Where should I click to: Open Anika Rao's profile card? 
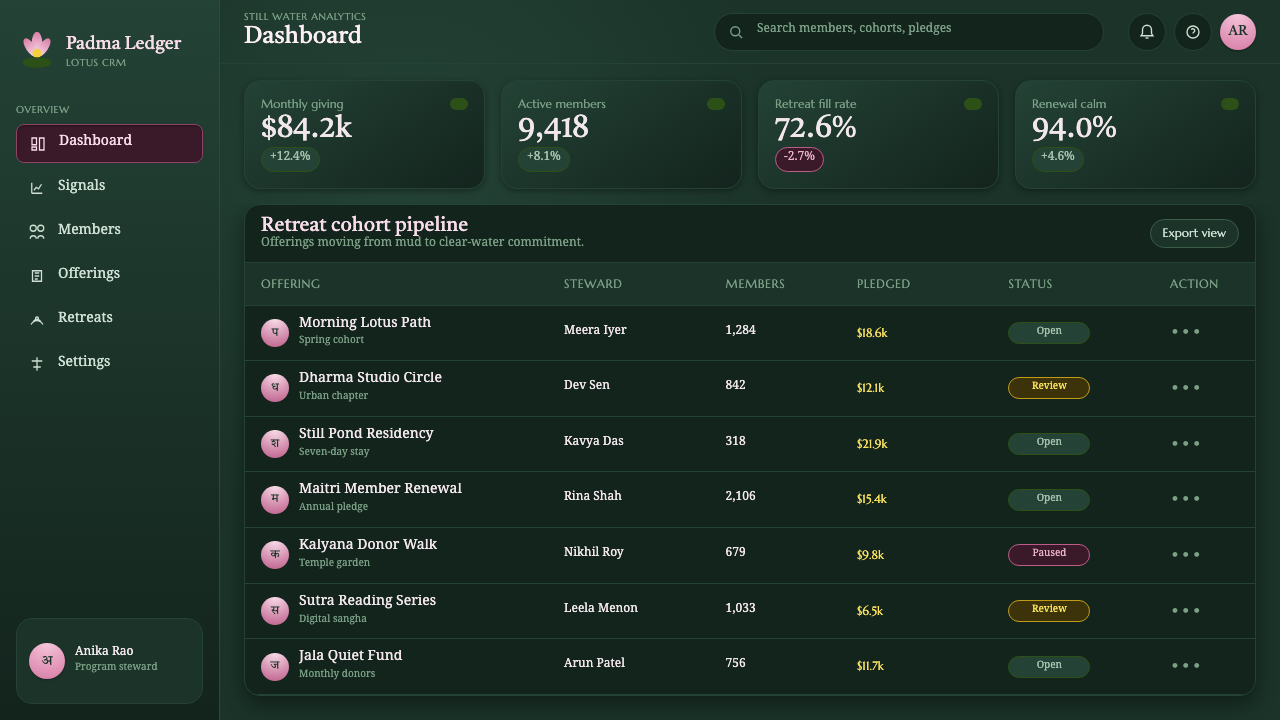(x=109, y=661)
